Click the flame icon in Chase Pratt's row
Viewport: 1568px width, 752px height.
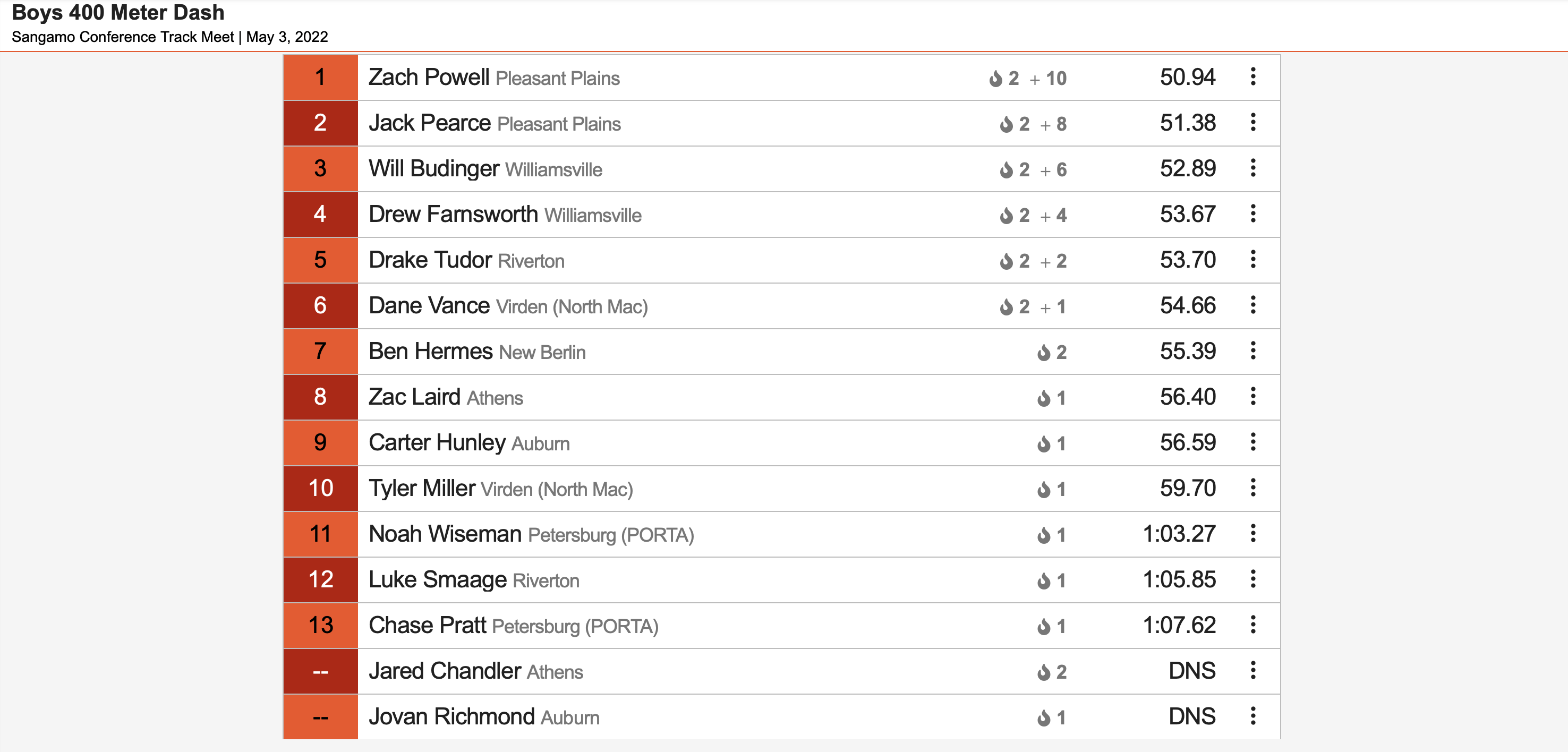coord(1044,627)
